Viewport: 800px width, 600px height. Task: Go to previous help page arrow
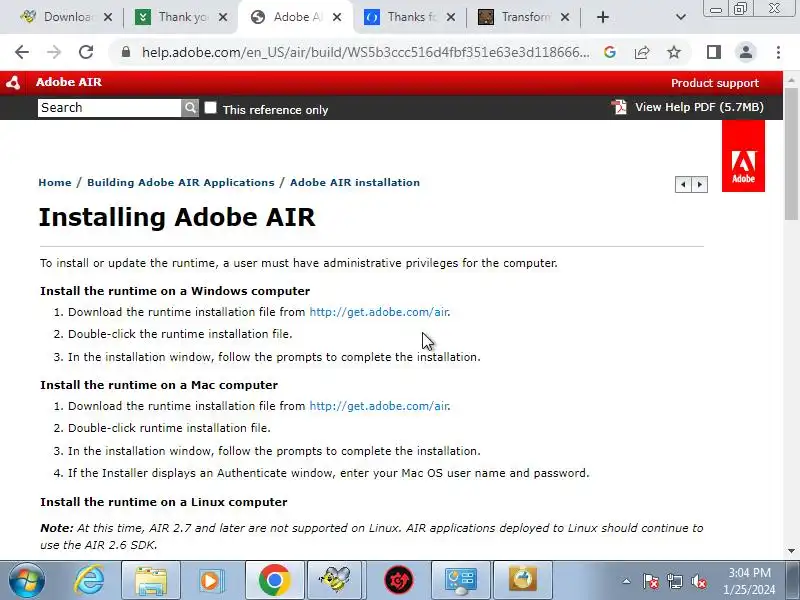click(x=683, y=184)
